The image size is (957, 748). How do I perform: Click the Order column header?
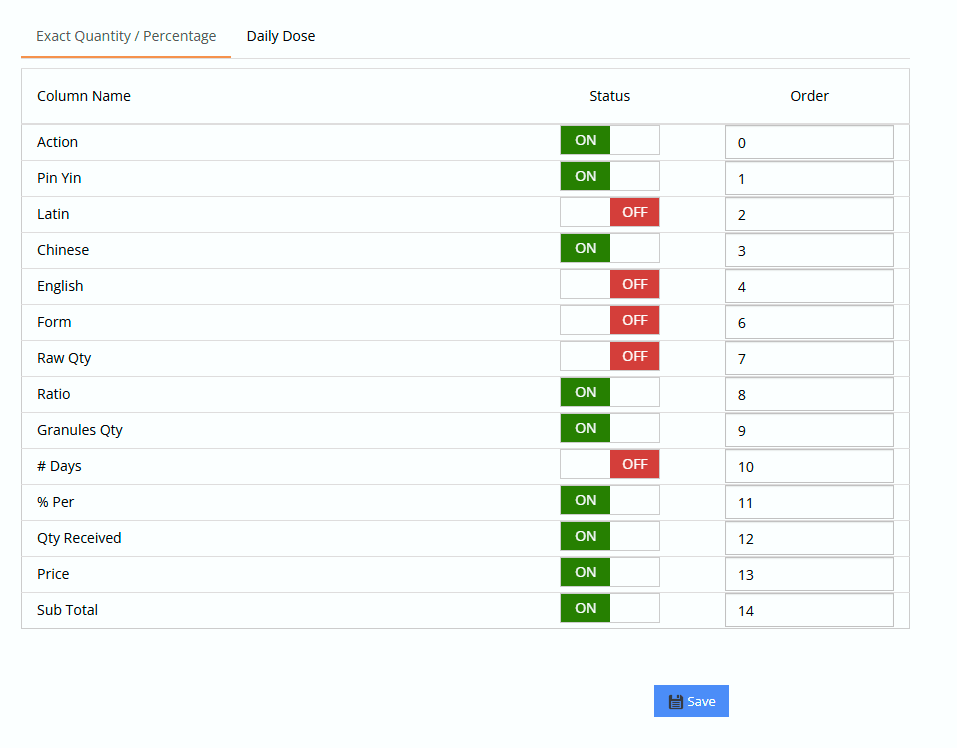pos(809,96)
